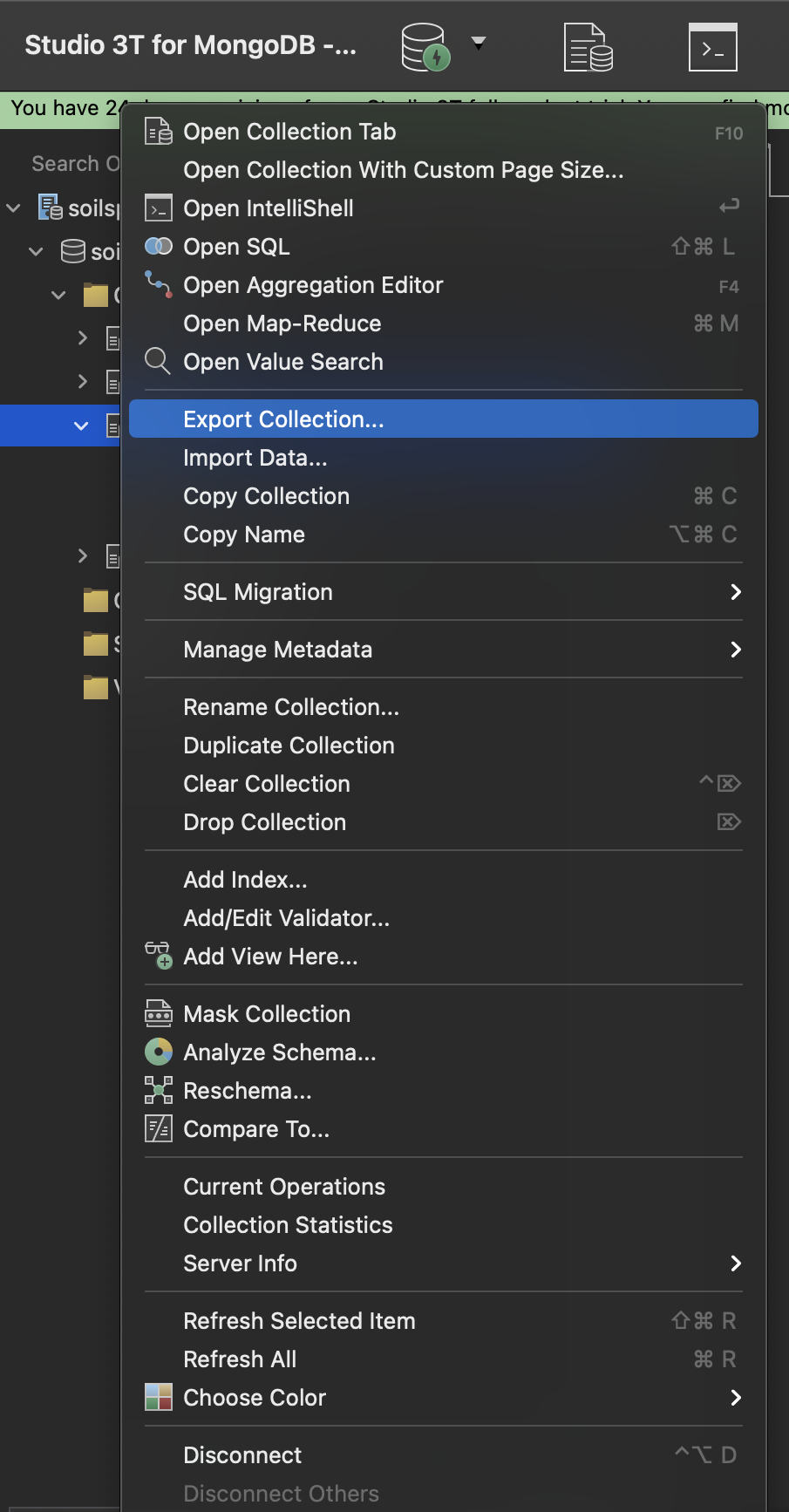Click the IntelliShell toolbar icon
The height and width of the screenshot is (1512, 789).
click(712, 47)
